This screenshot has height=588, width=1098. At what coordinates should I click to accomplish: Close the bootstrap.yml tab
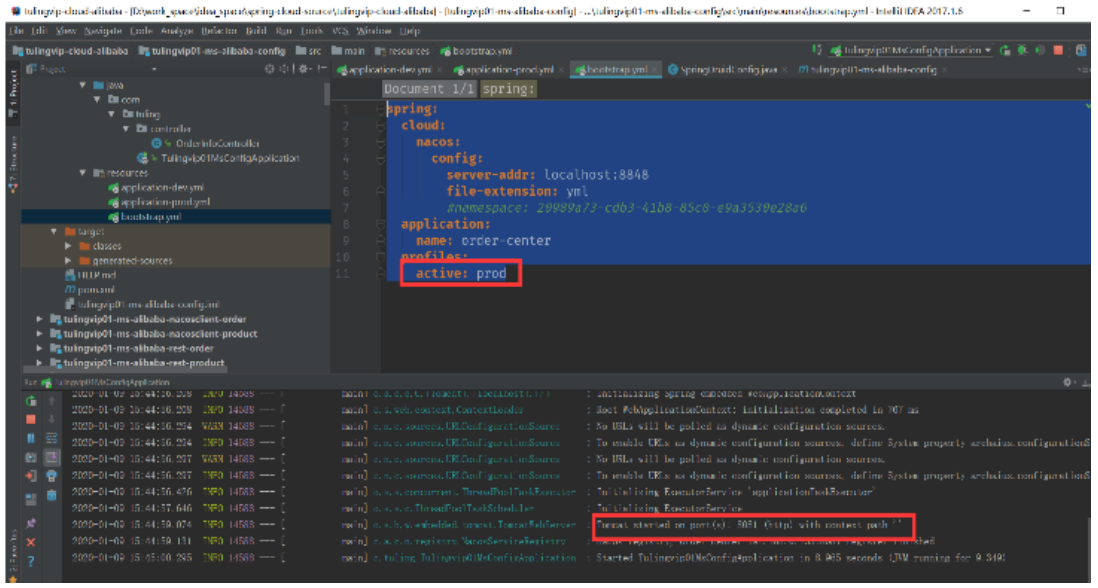point(655,70)
